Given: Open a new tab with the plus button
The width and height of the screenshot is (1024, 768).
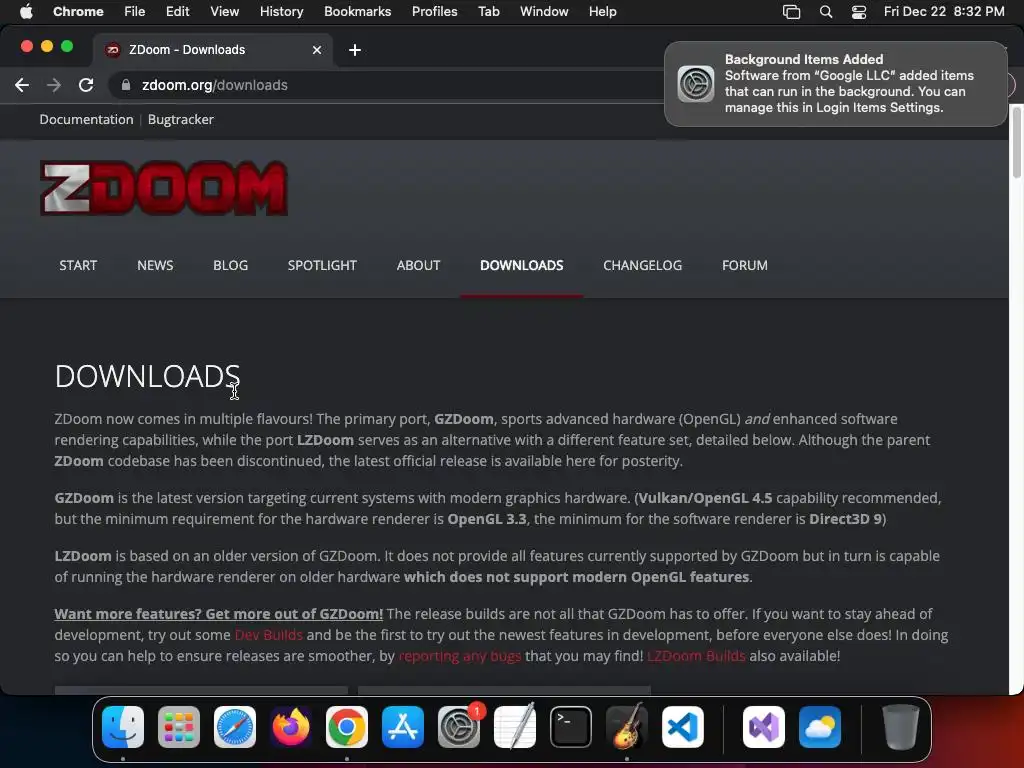Looking at the screenshot, I should pyautogui.click(x=355, y=50).
